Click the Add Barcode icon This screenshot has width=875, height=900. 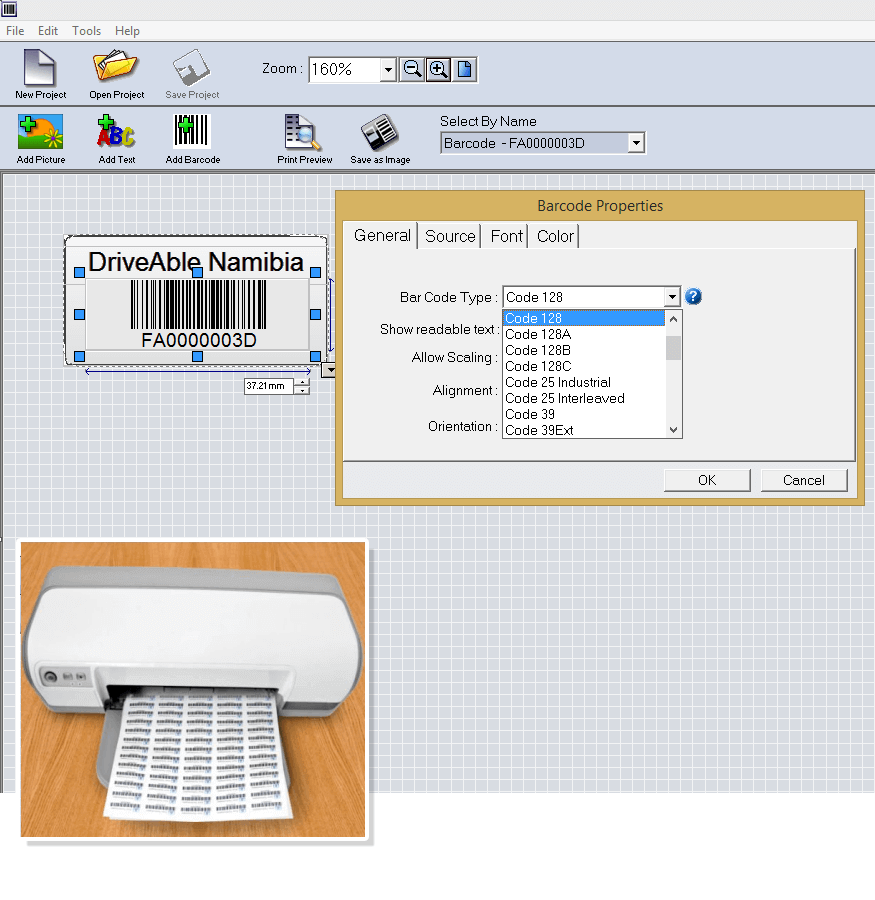pyautogui.click(x=192, y=131)
